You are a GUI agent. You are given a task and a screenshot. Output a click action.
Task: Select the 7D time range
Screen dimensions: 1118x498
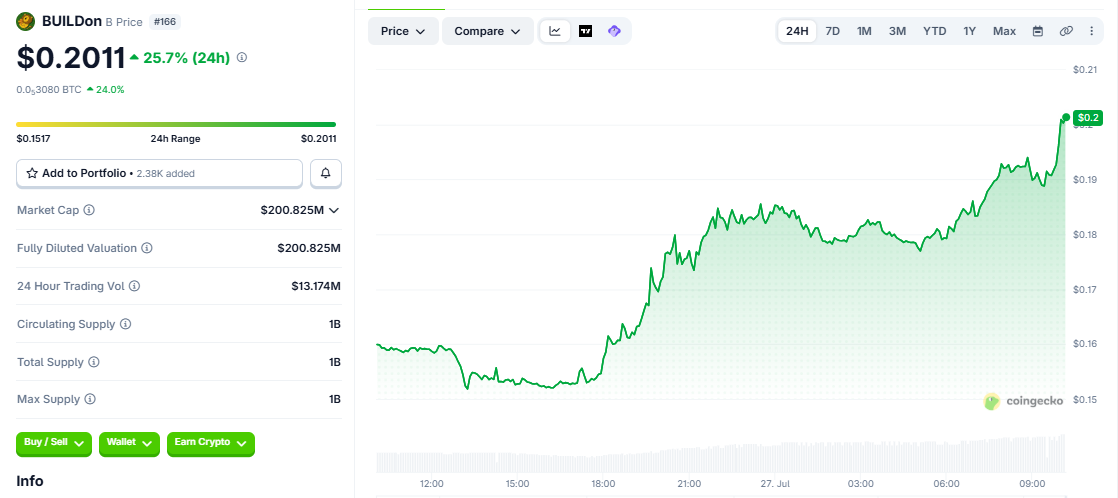(x=832, y=31)
